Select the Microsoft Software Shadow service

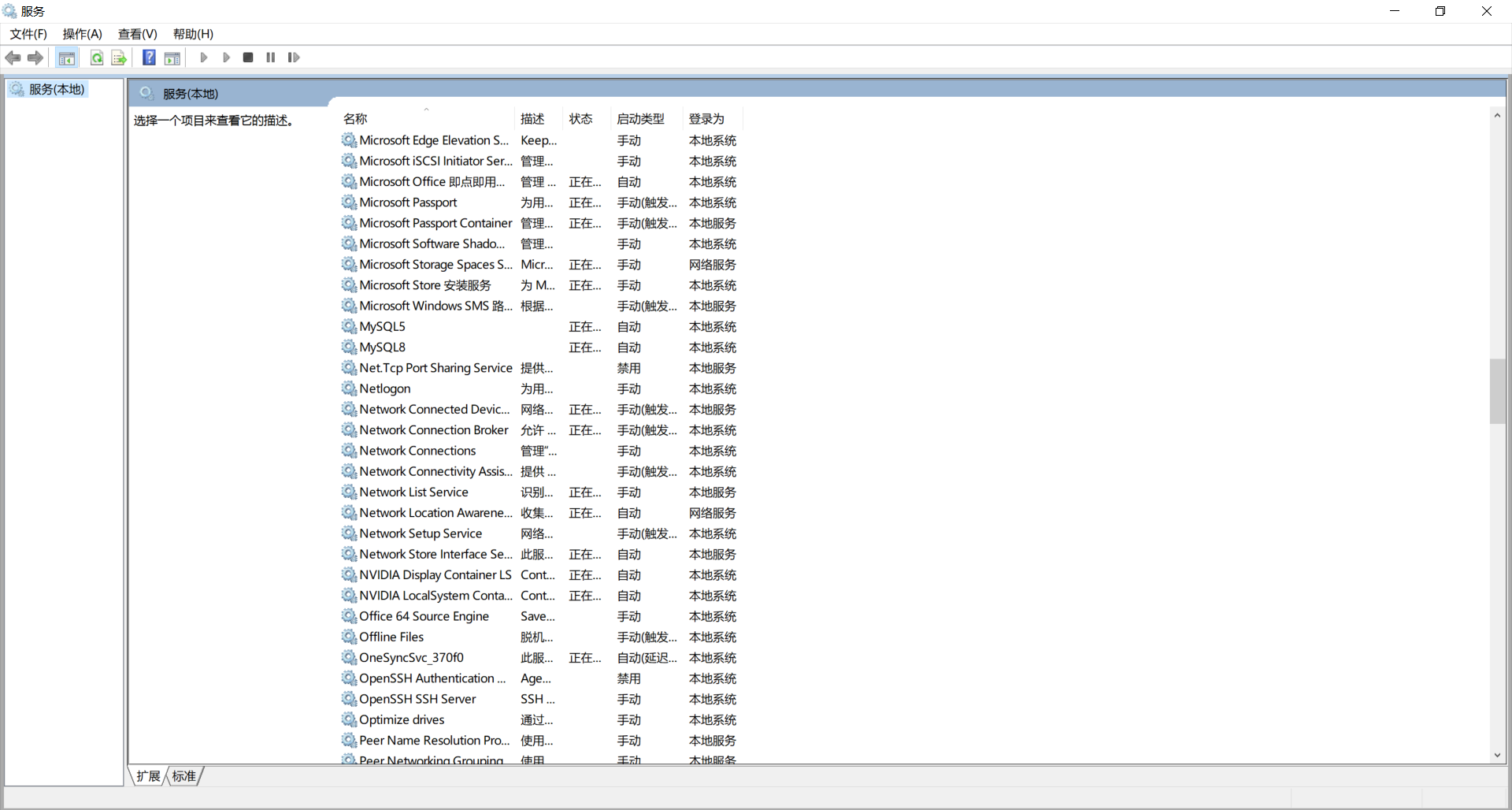432,243
